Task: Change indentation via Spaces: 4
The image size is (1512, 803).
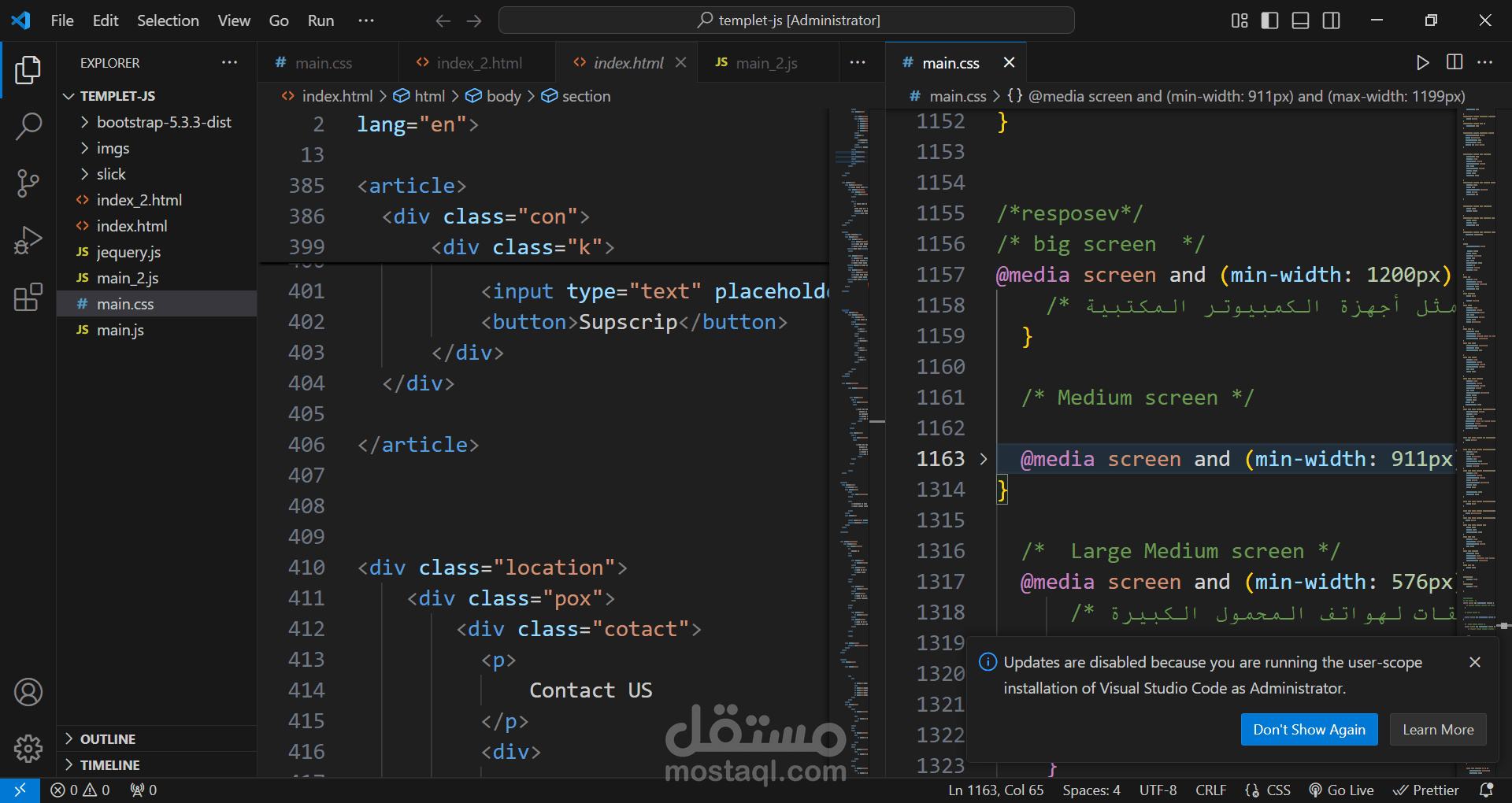Action: pos(1091,790)
